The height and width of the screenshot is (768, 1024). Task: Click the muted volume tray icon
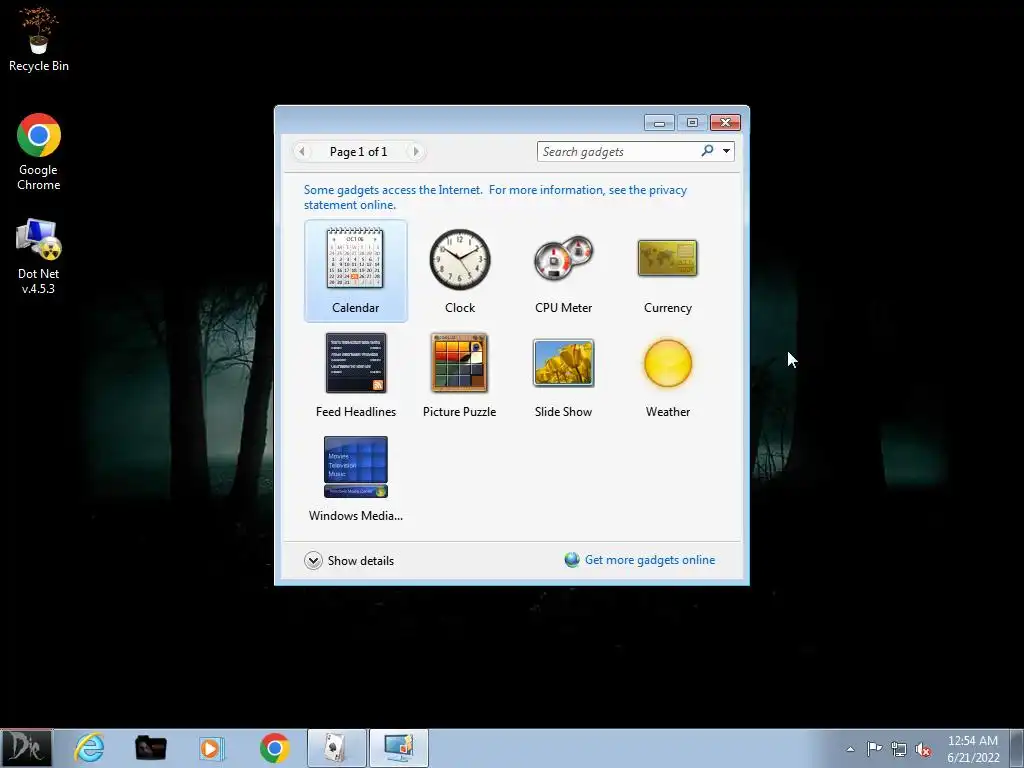(923, 749)
